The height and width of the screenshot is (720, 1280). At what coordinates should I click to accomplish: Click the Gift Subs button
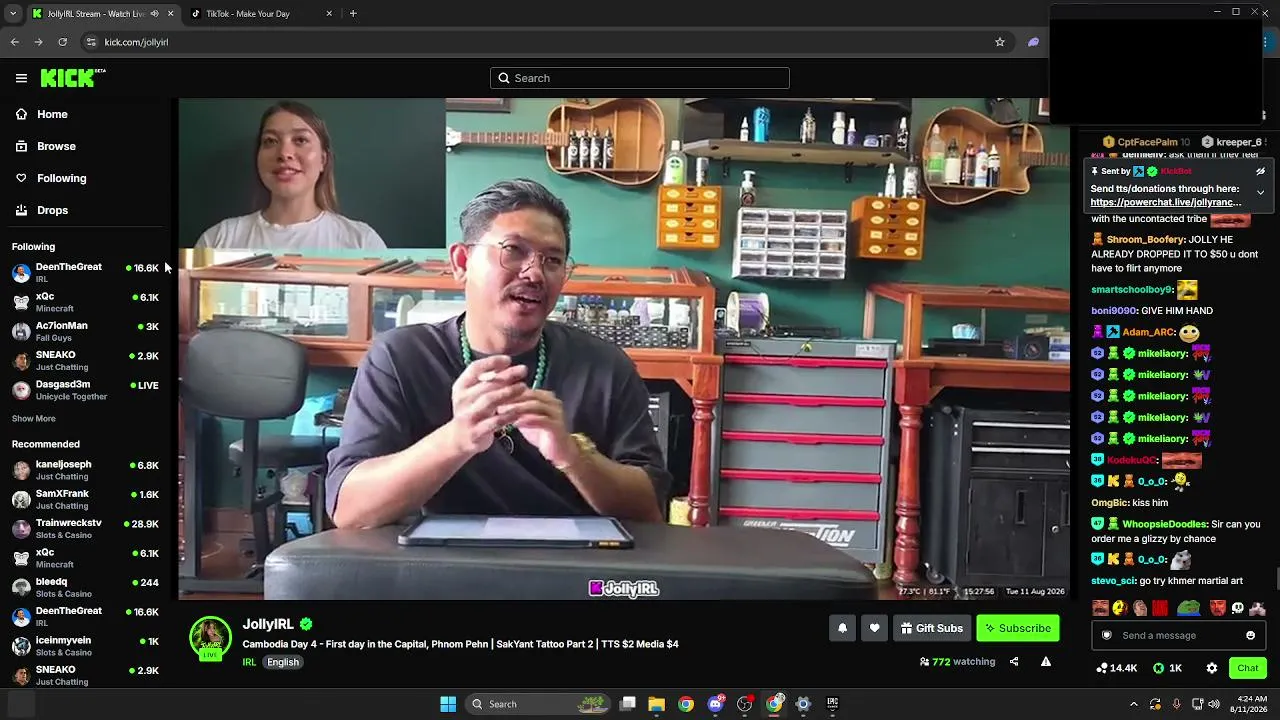coord(931,628)
